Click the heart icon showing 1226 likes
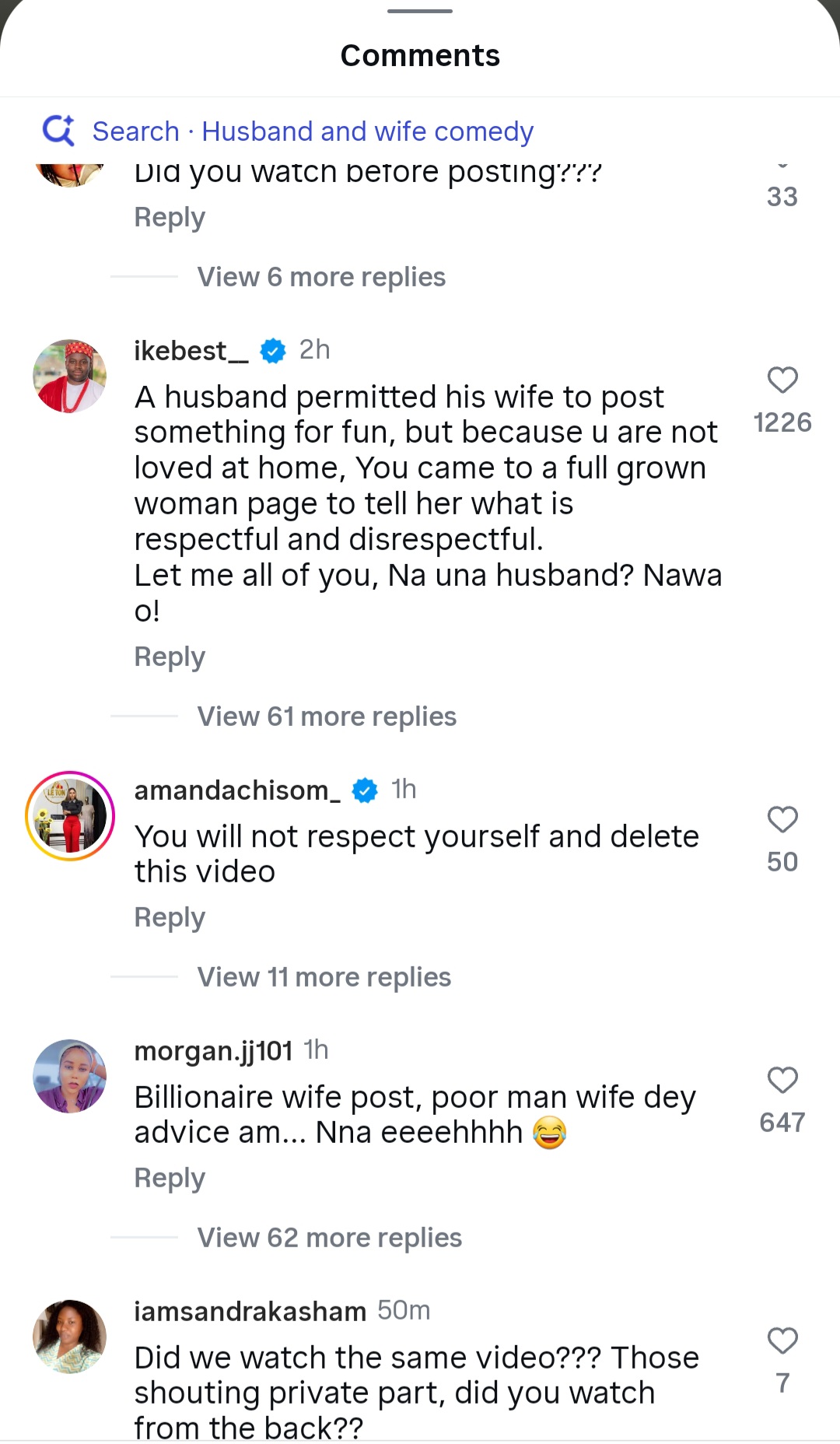This screenshot has height=1444, width=840. coord(782,380)
